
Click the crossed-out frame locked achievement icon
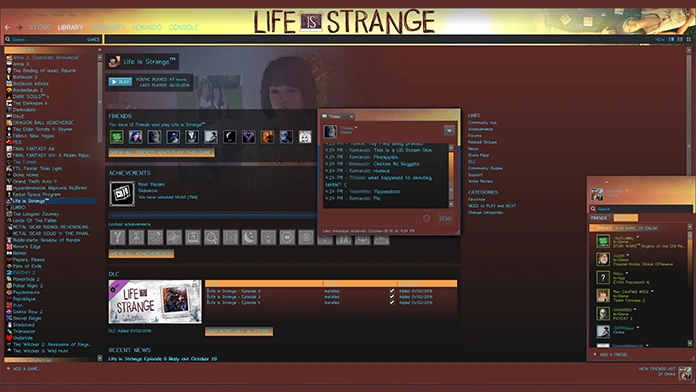tap(230, 238)
